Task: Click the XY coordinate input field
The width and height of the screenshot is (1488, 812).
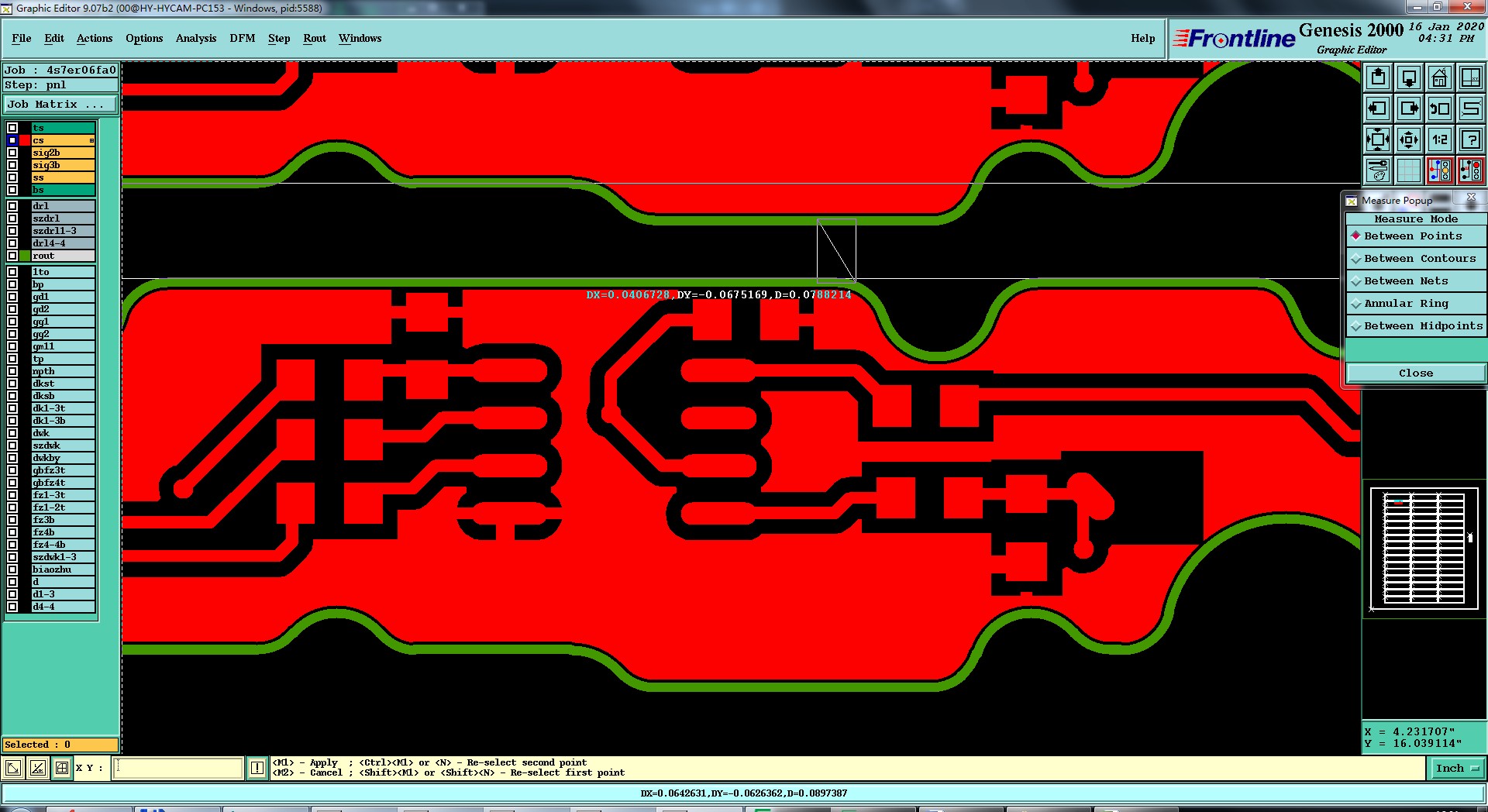Action: [x=179, y=768]
